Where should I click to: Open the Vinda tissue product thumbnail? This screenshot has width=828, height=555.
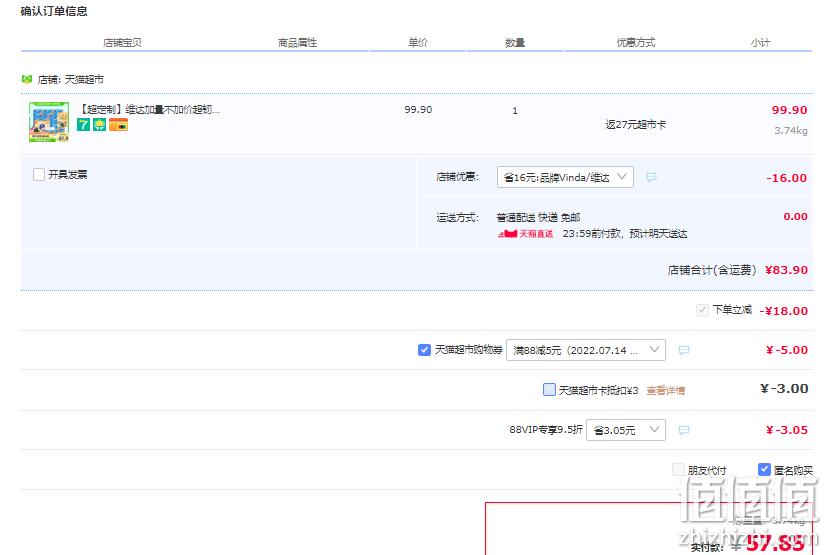point(49,122)
